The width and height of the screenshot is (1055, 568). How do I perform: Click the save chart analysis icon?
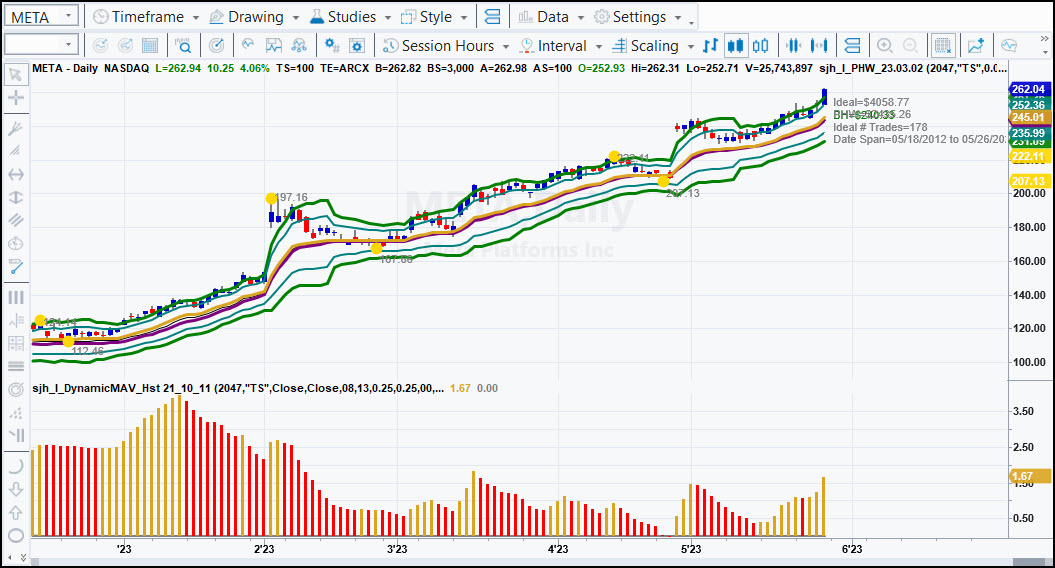click(x=273, y=46)
